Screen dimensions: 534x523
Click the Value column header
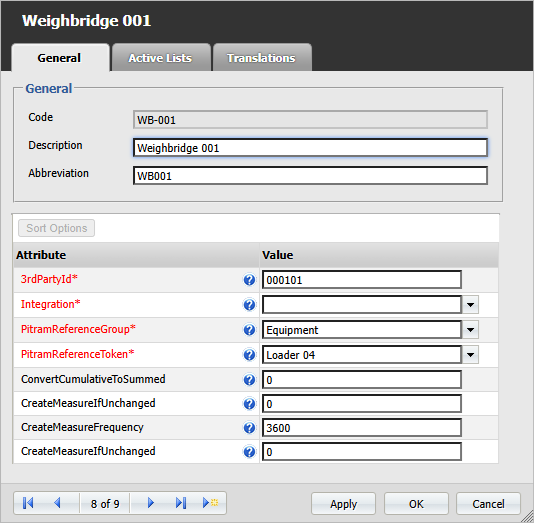pyautogui.click(x=379, y=255)
